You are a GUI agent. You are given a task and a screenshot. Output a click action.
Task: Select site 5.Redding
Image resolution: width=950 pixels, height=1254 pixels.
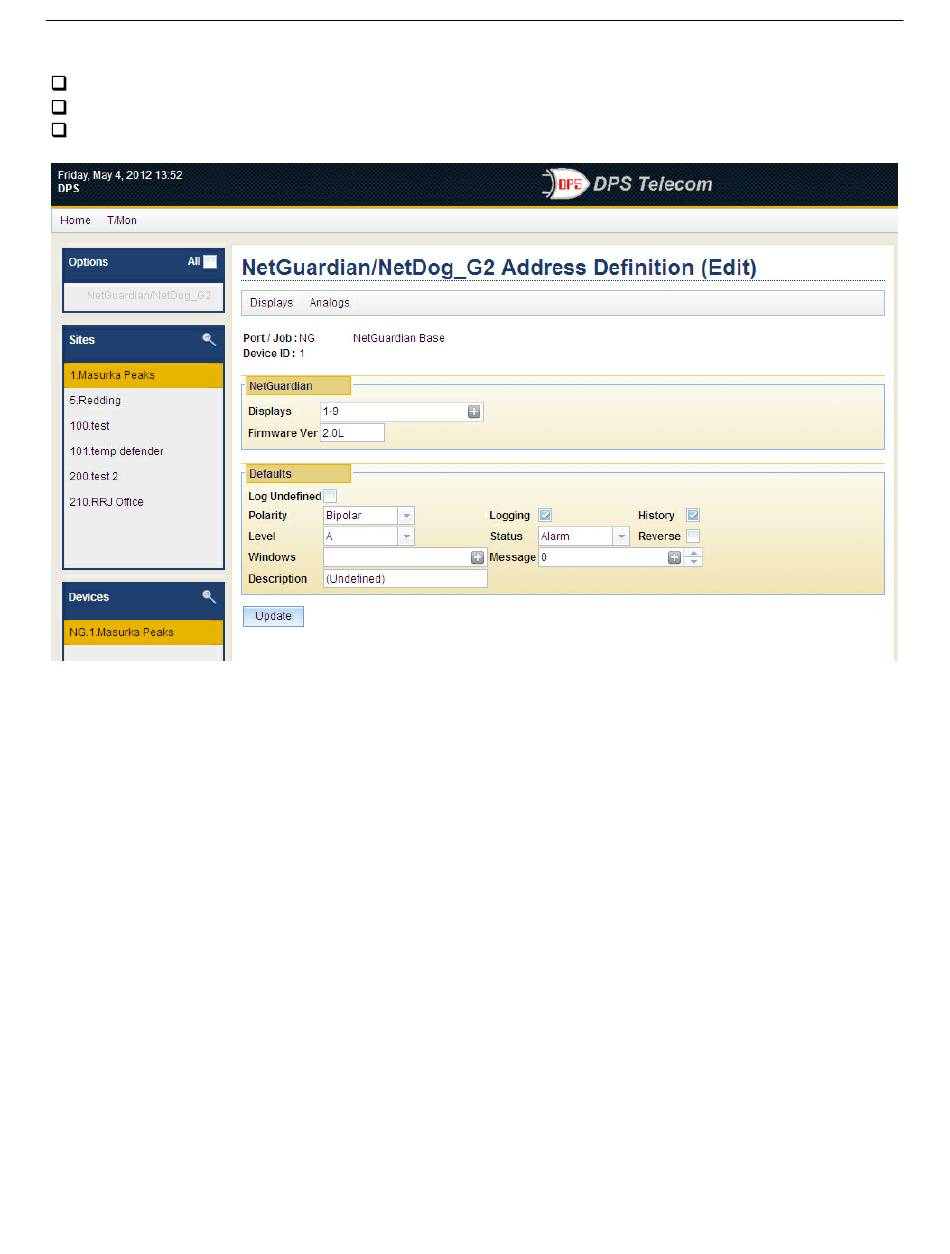(143, 400)
